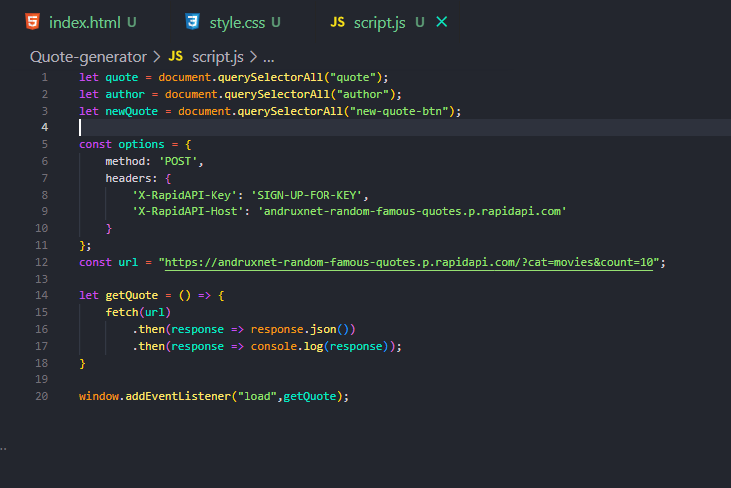Click script.js in the breadcrumb
The height and width of the screenshot is (488, 731).
pos(218,57)
